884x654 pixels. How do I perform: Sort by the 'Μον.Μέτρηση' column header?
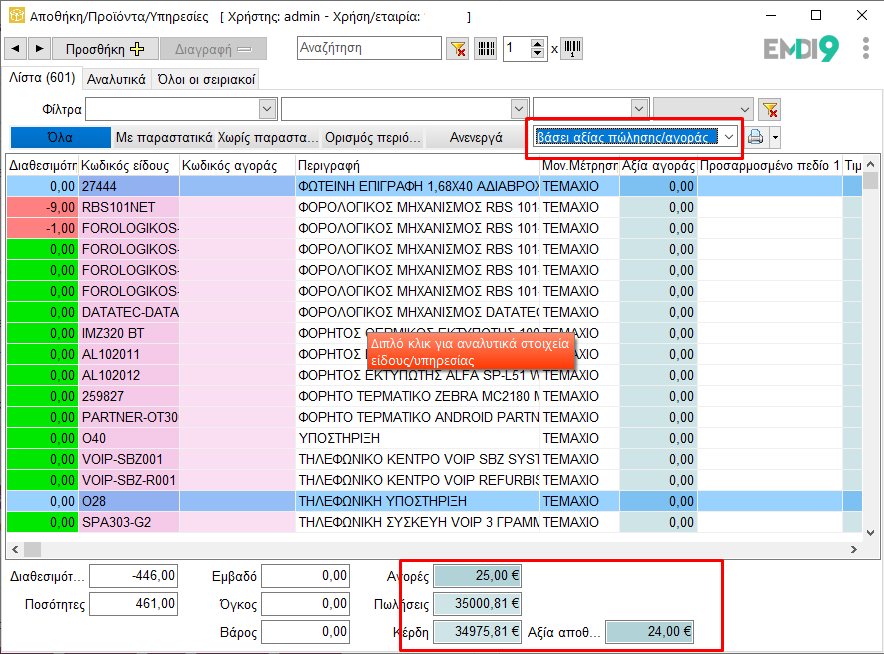580,166
